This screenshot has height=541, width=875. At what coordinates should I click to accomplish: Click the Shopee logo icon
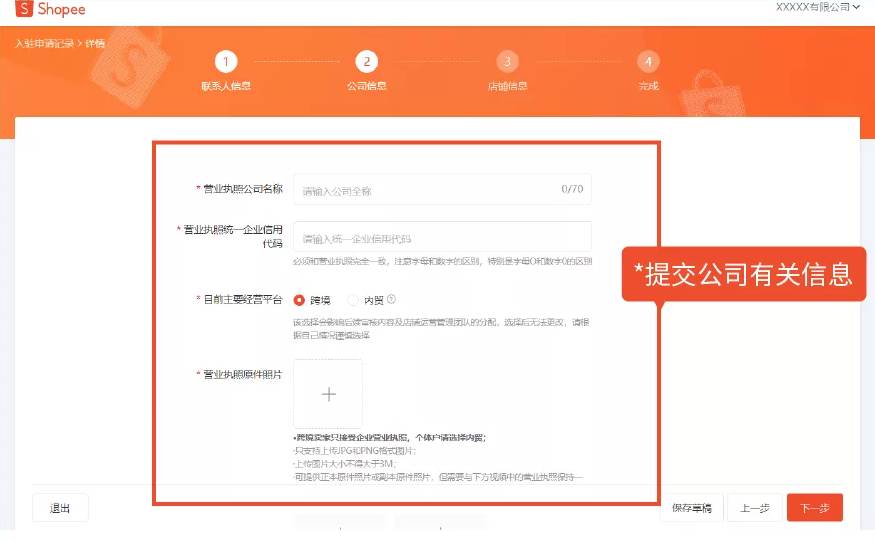pos(24,8)
